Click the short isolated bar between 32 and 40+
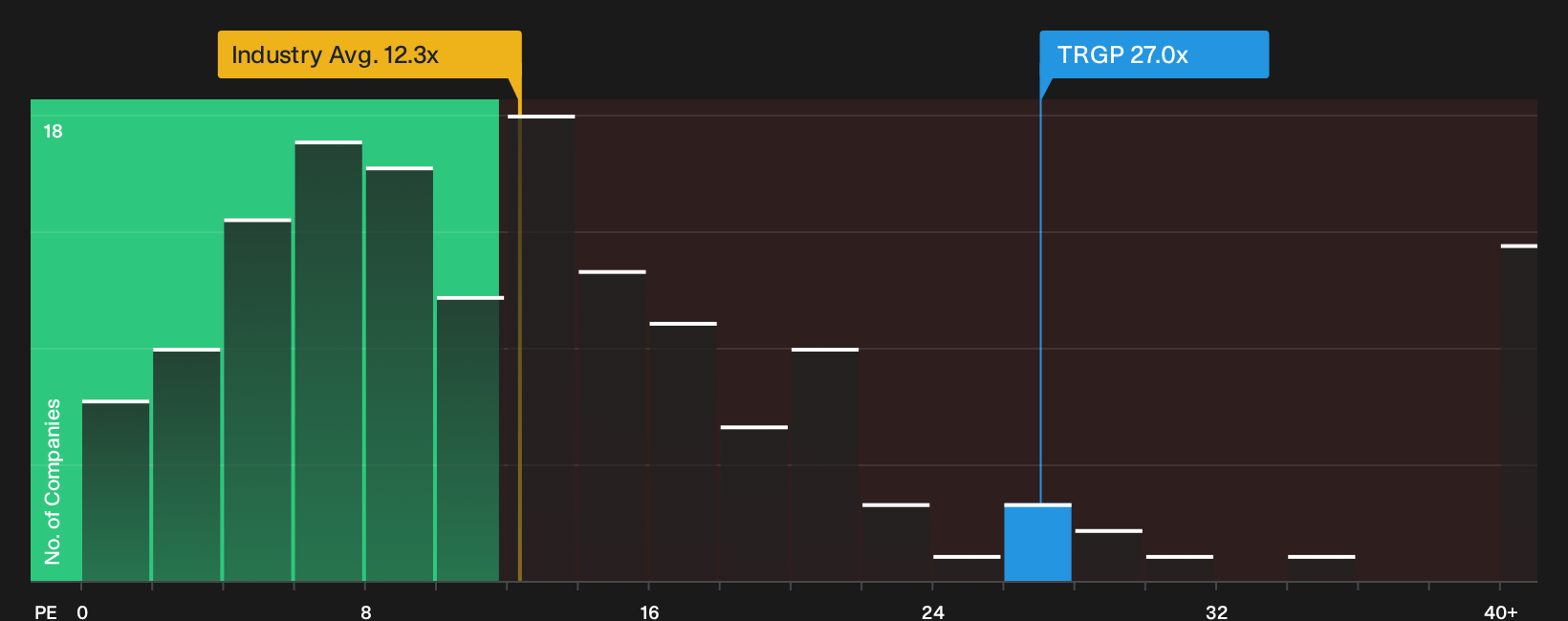This screenshot has height=621, width=1568. click(x=1321, y=568)
